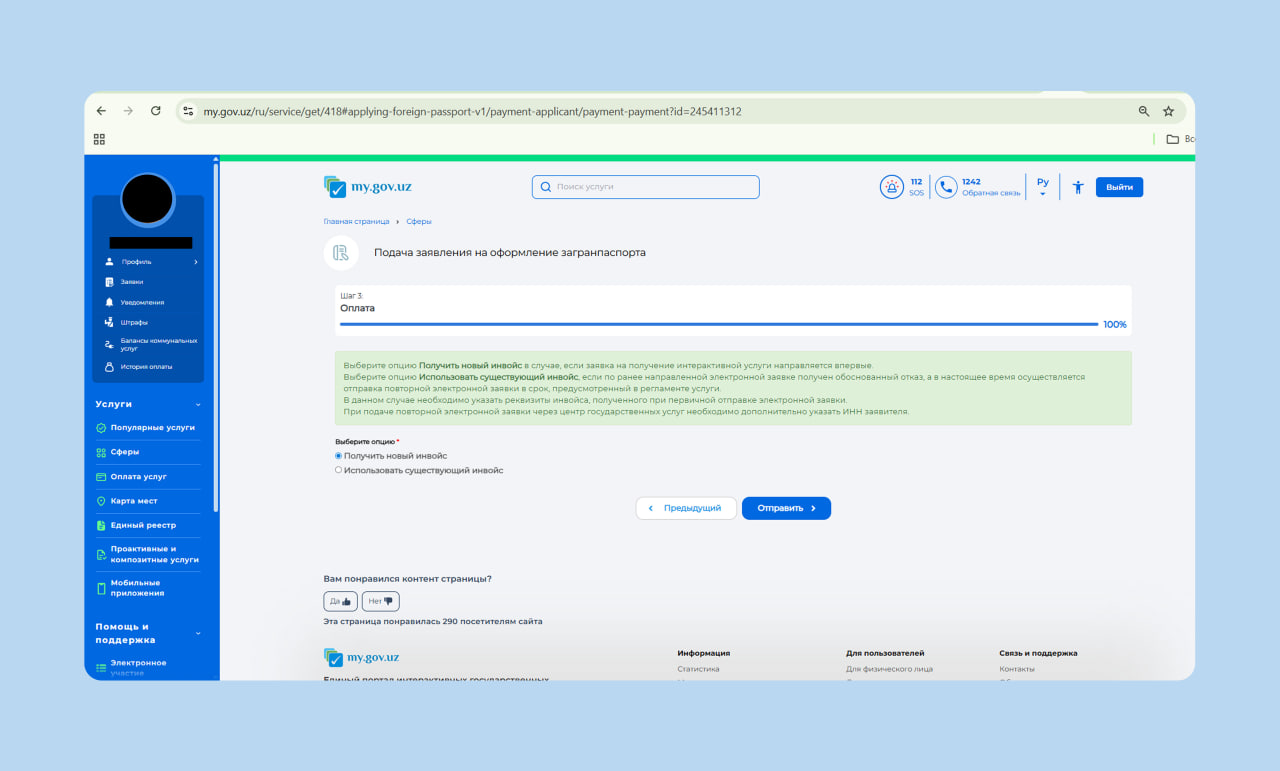
Task: Open the 'Ру' language dropdown
Action: (1042, 187)
